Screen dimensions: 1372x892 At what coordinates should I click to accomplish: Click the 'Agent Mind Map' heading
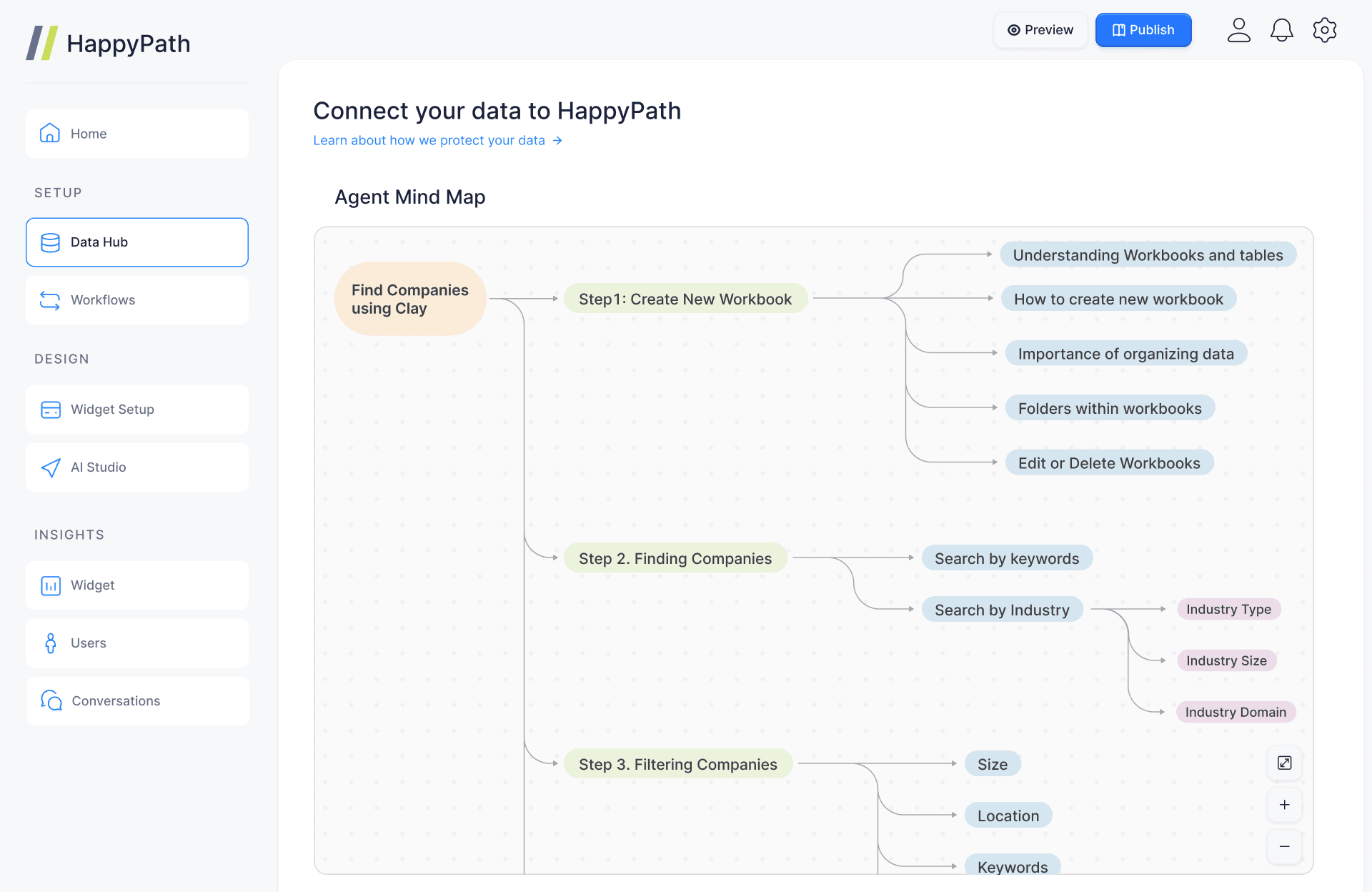[410, 197]
